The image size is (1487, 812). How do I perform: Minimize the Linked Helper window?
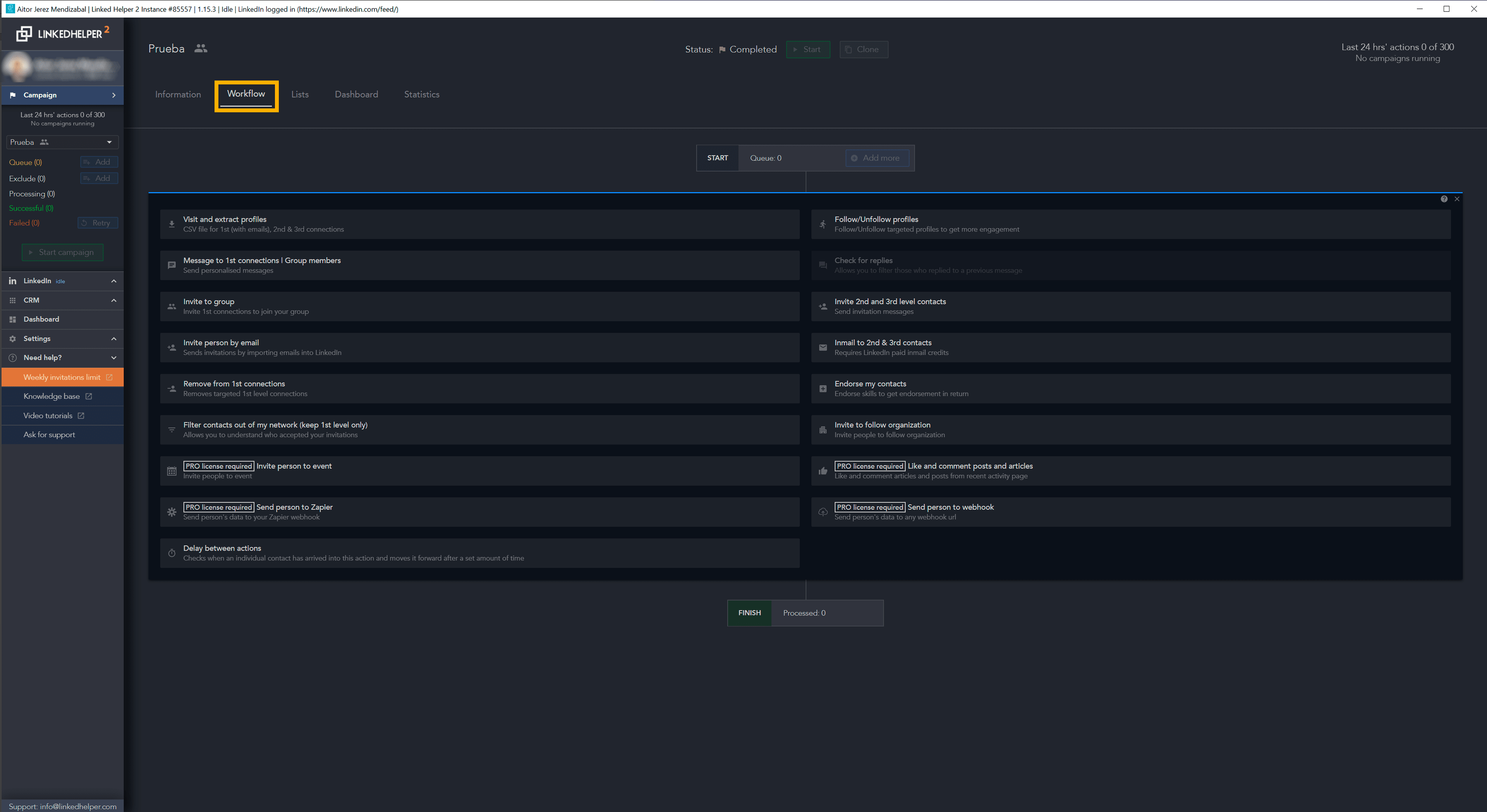click(1420, 9)
